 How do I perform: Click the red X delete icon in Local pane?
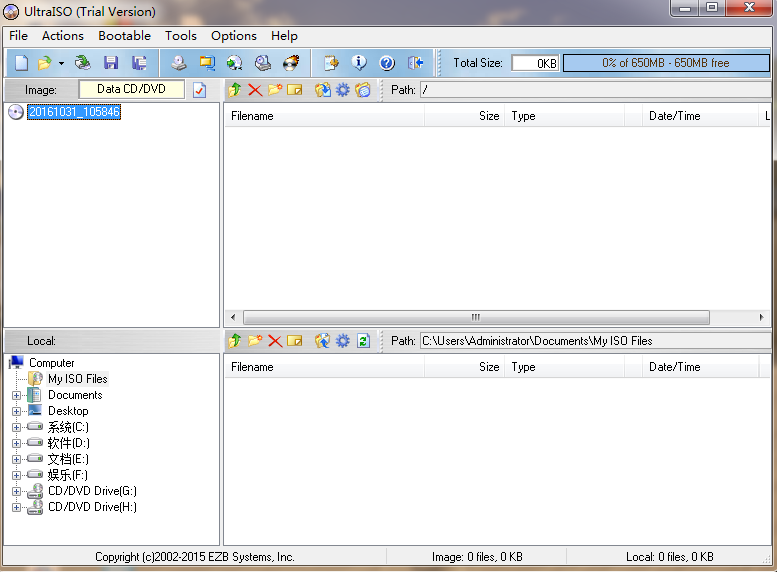pos(275,341)
